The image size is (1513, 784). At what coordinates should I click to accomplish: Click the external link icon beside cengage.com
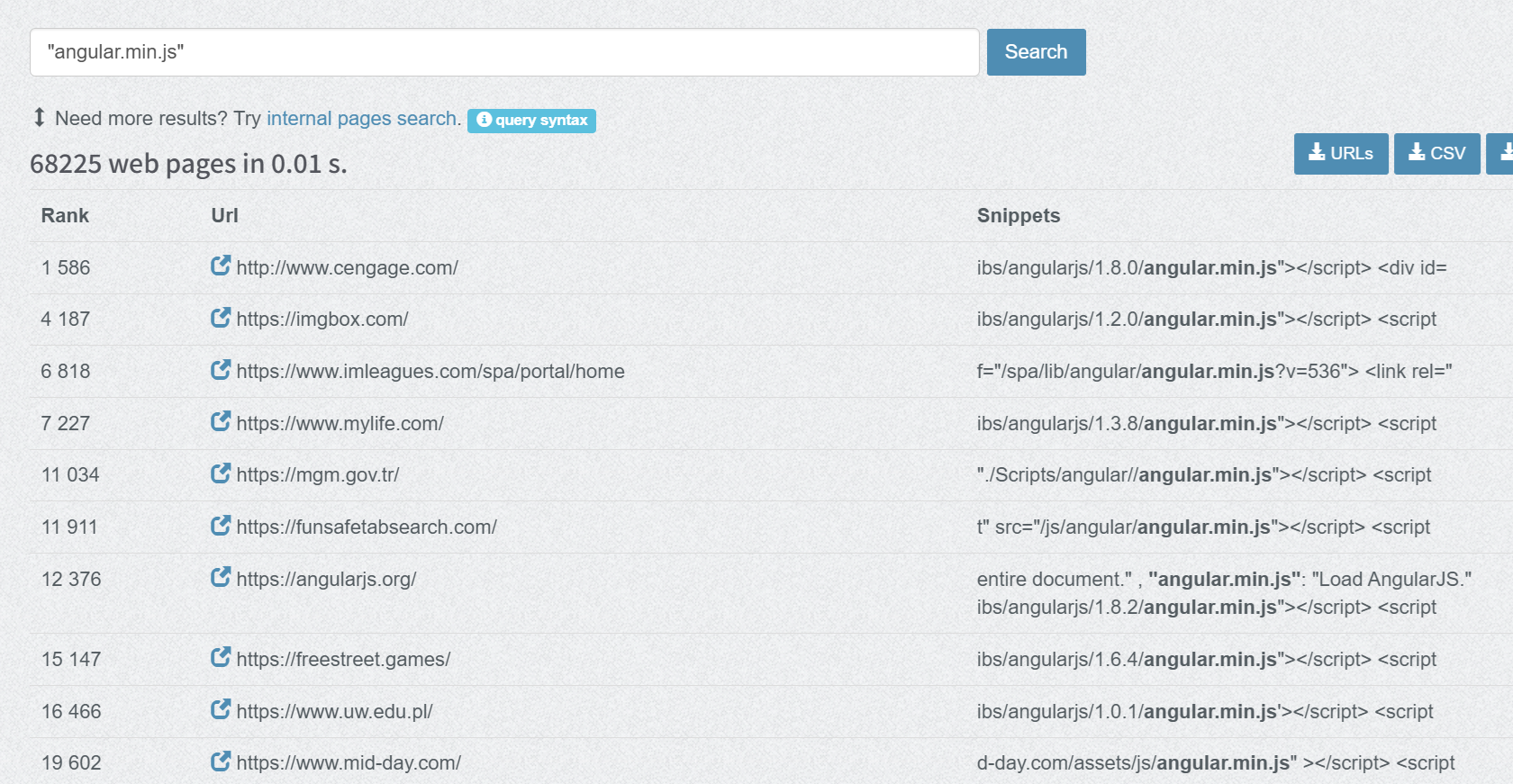(x=221, y=266)
